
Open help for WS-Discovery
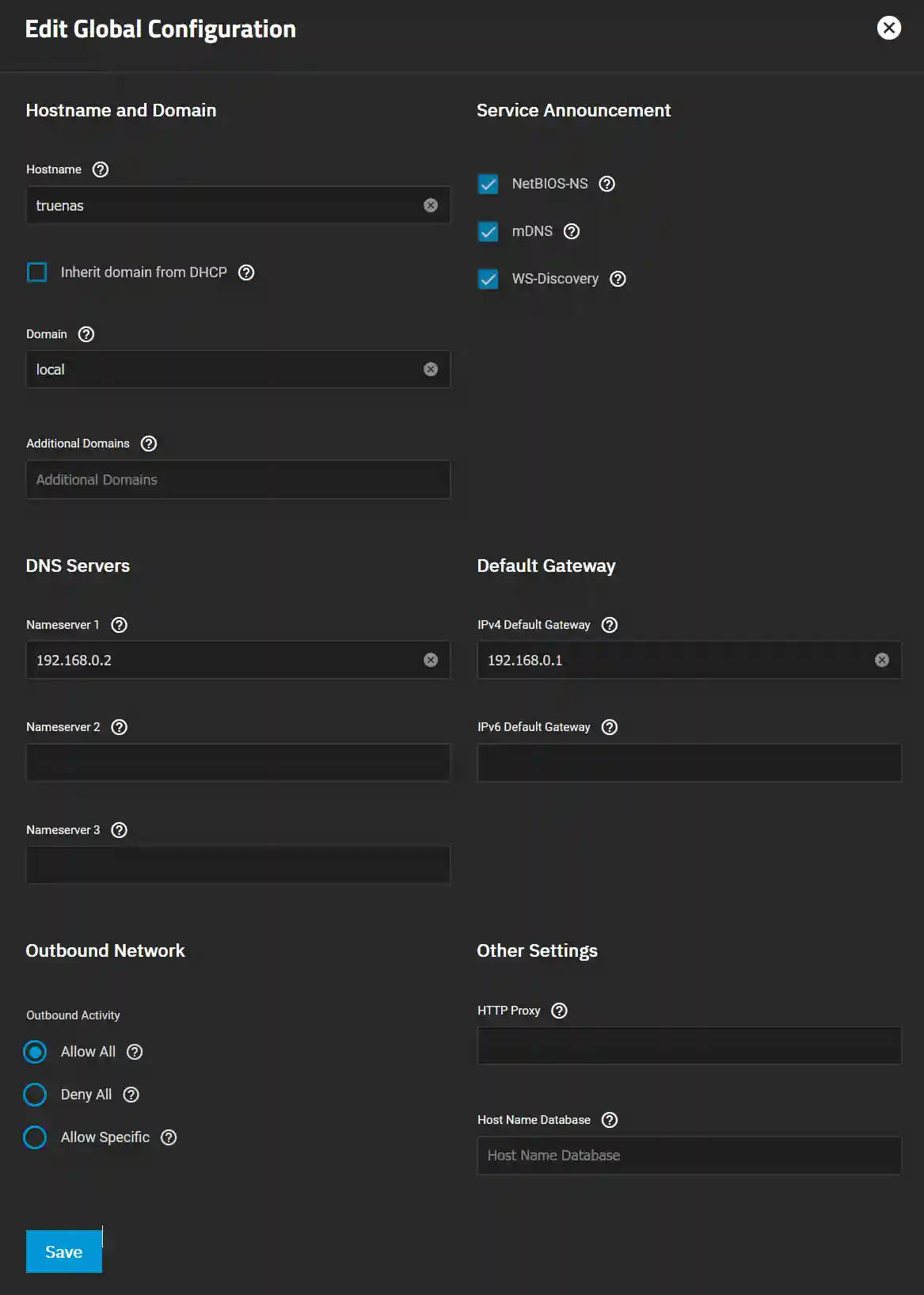tap(618, 279)
